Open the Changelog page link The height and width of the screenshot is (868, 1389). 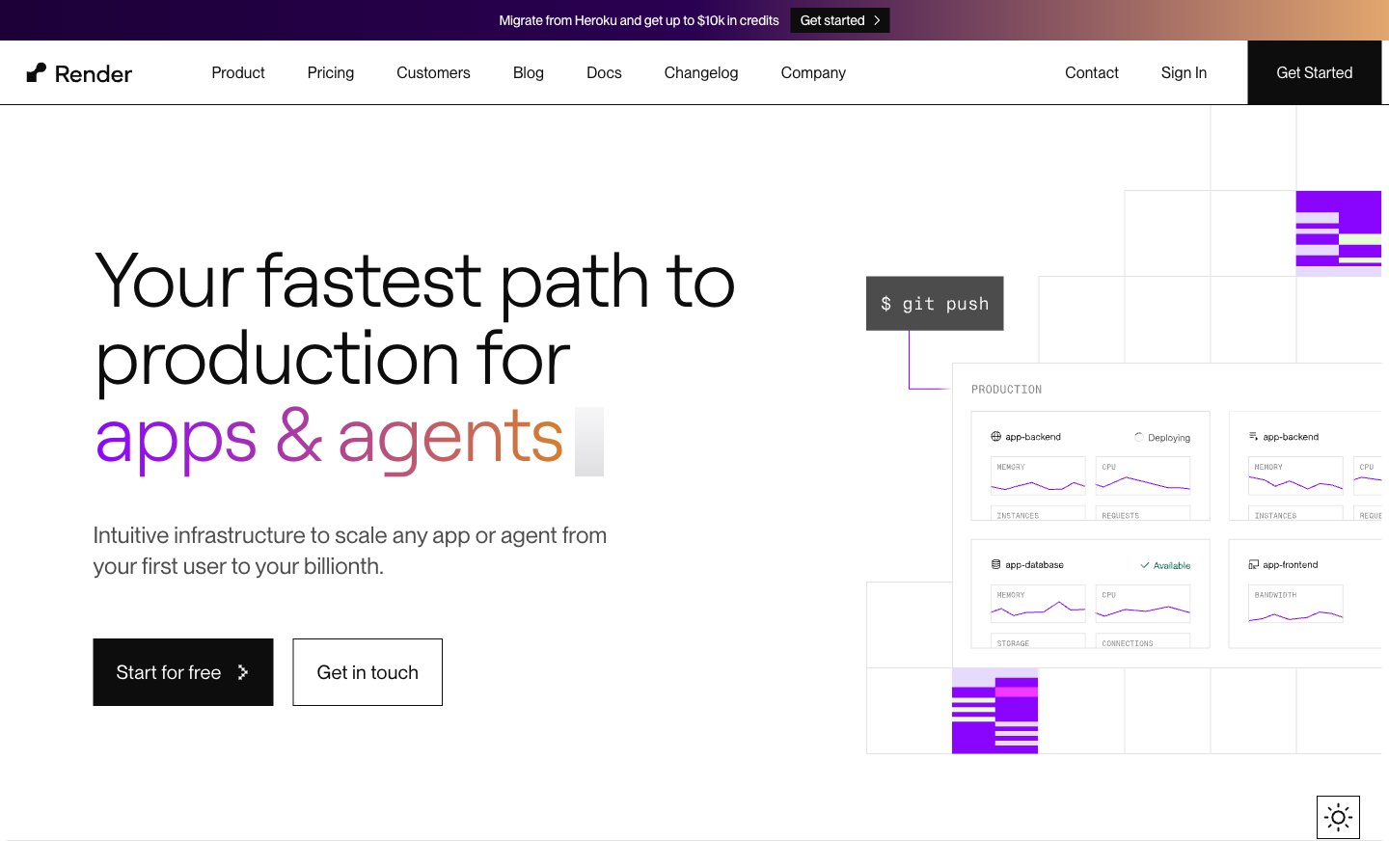pos(701,72)
